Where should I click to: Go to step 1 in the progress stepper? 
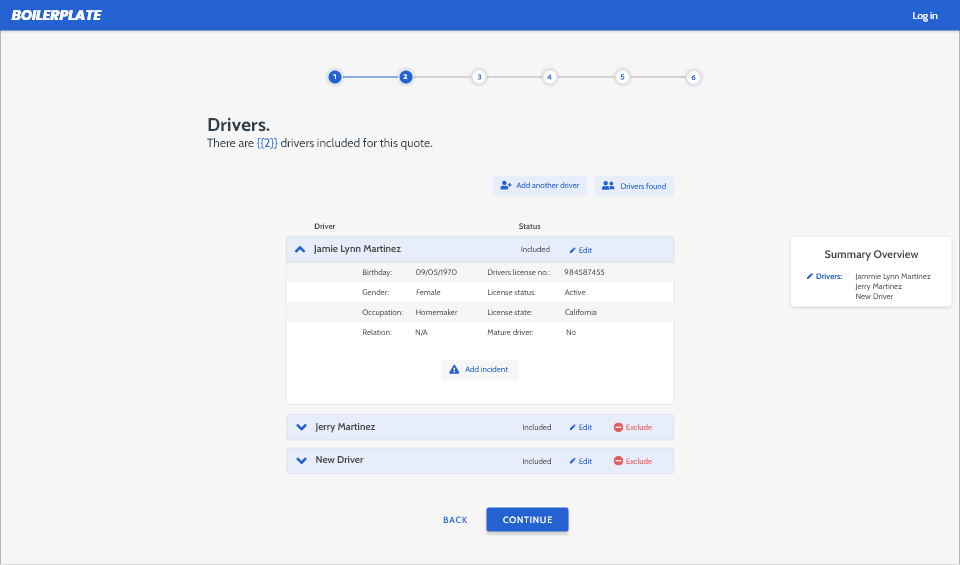click(x=335, y=77)
